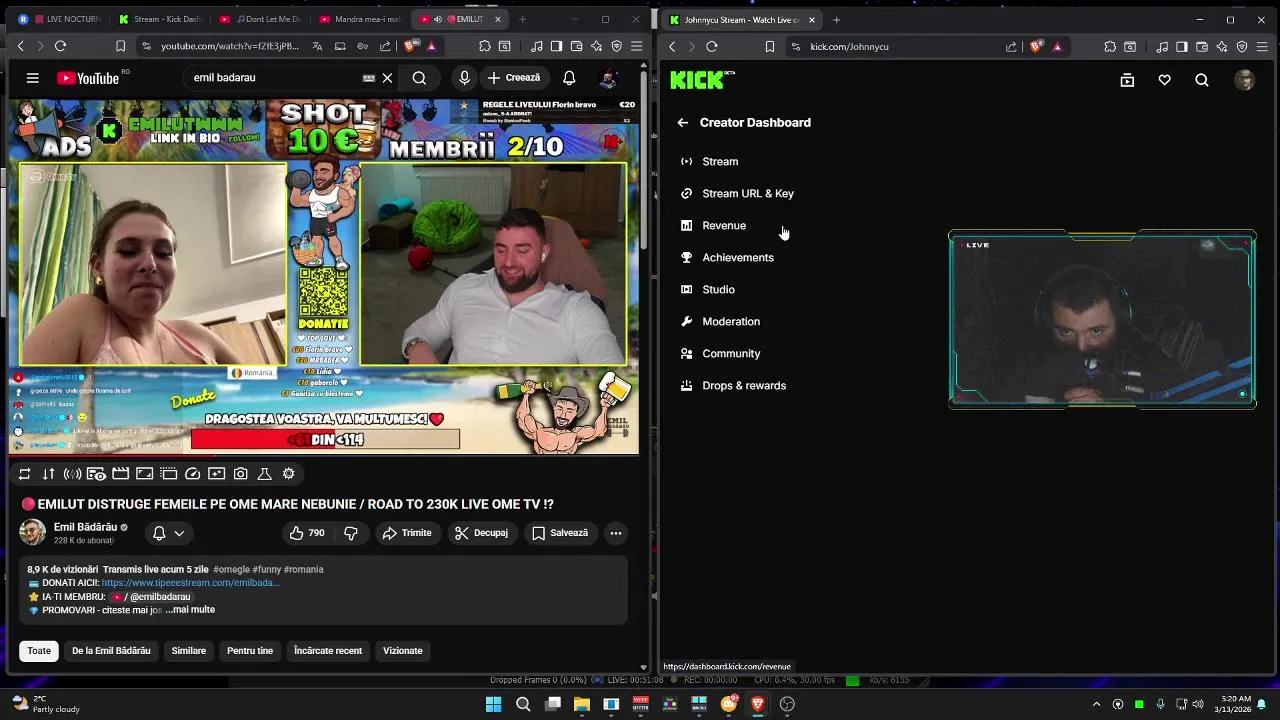Screen dimensions: 1280x720
Task: Go back using Creator Dashboard arrow
Action: pos(682,122)
